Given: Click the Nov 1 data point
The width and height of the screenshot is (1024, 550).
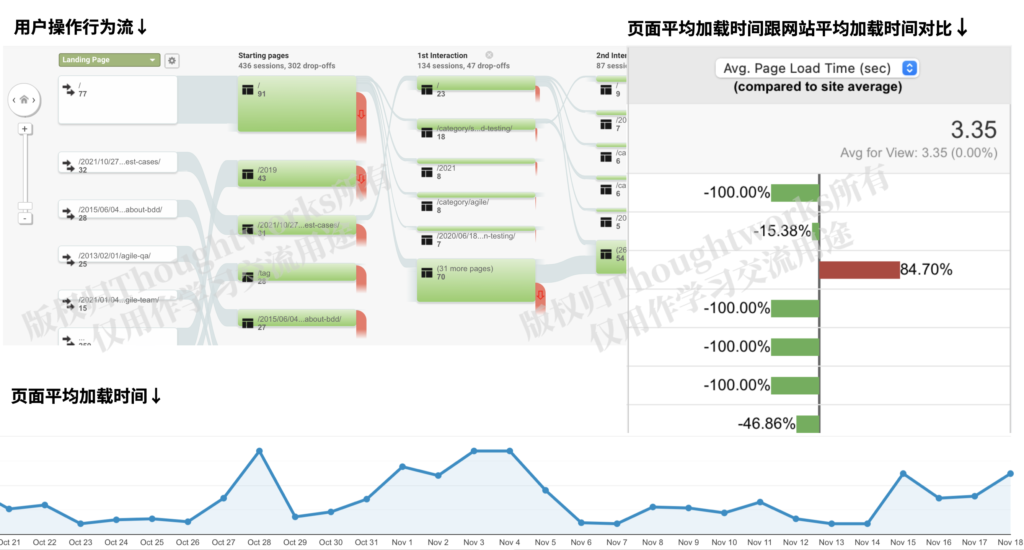Looking at the screenshot, I should coord(402,467).
